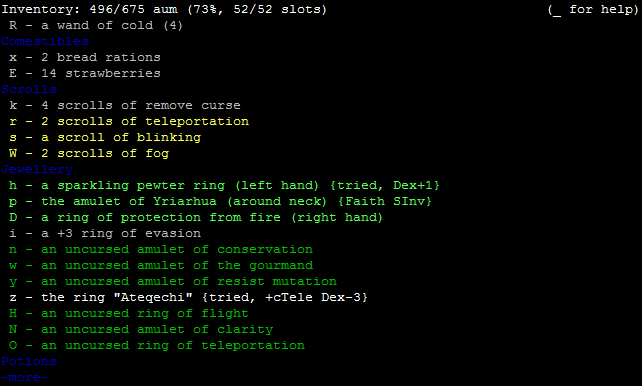Pick the ring of protection from fire
The height and width of the screenshot is (386, 642).
coord(196,217)
